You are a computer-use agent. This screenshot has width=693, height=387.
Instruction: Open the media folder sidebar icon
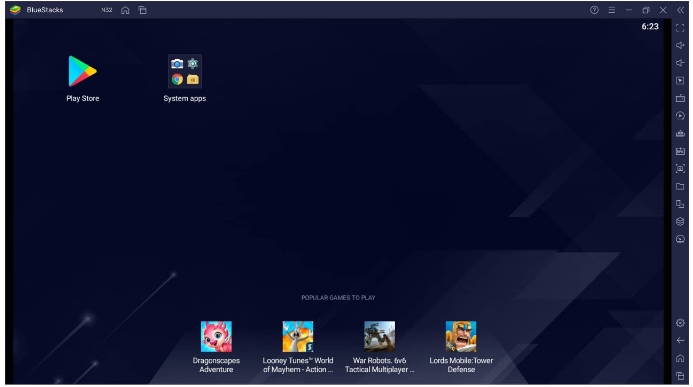click(x=680, y=186)
